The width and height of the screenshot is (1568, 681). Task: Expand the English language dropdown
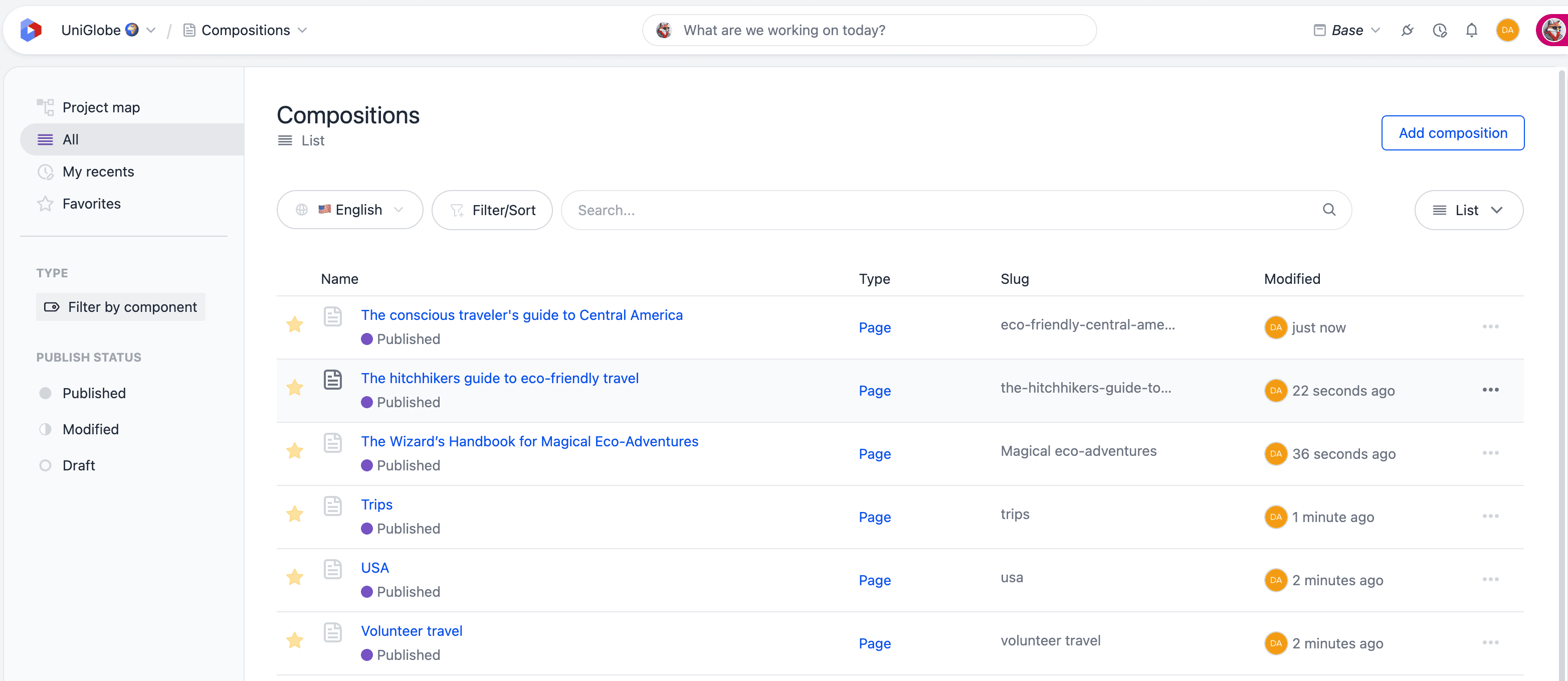[350, 210]
